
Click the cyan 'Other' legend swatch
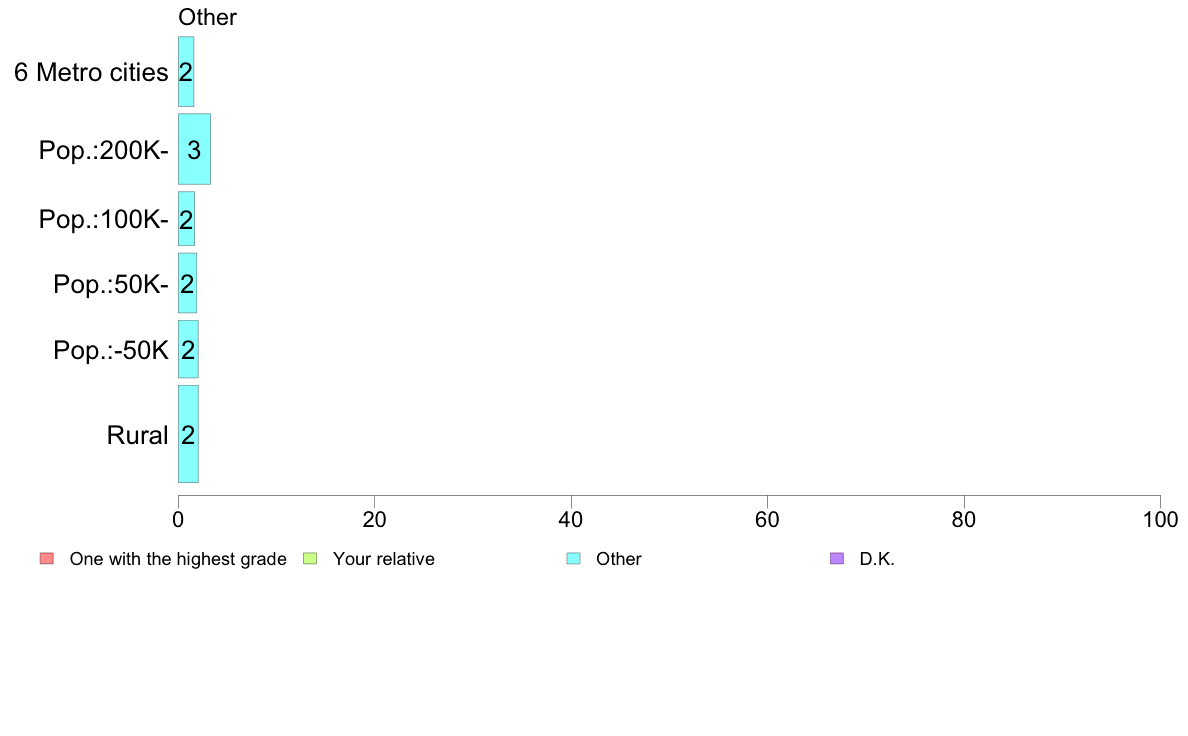[x=574, y=559]
